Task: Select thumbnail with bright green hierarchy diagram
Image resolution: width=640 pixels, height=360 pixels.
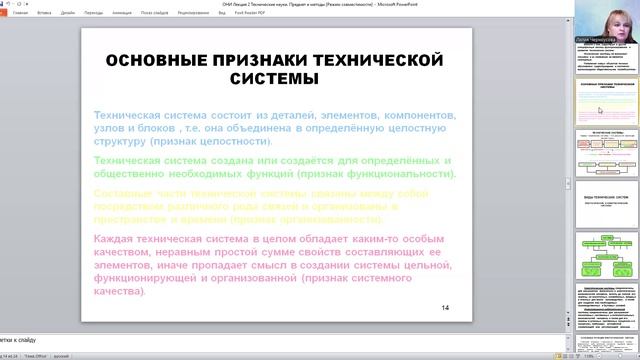Action: click(x=607, y=256)
